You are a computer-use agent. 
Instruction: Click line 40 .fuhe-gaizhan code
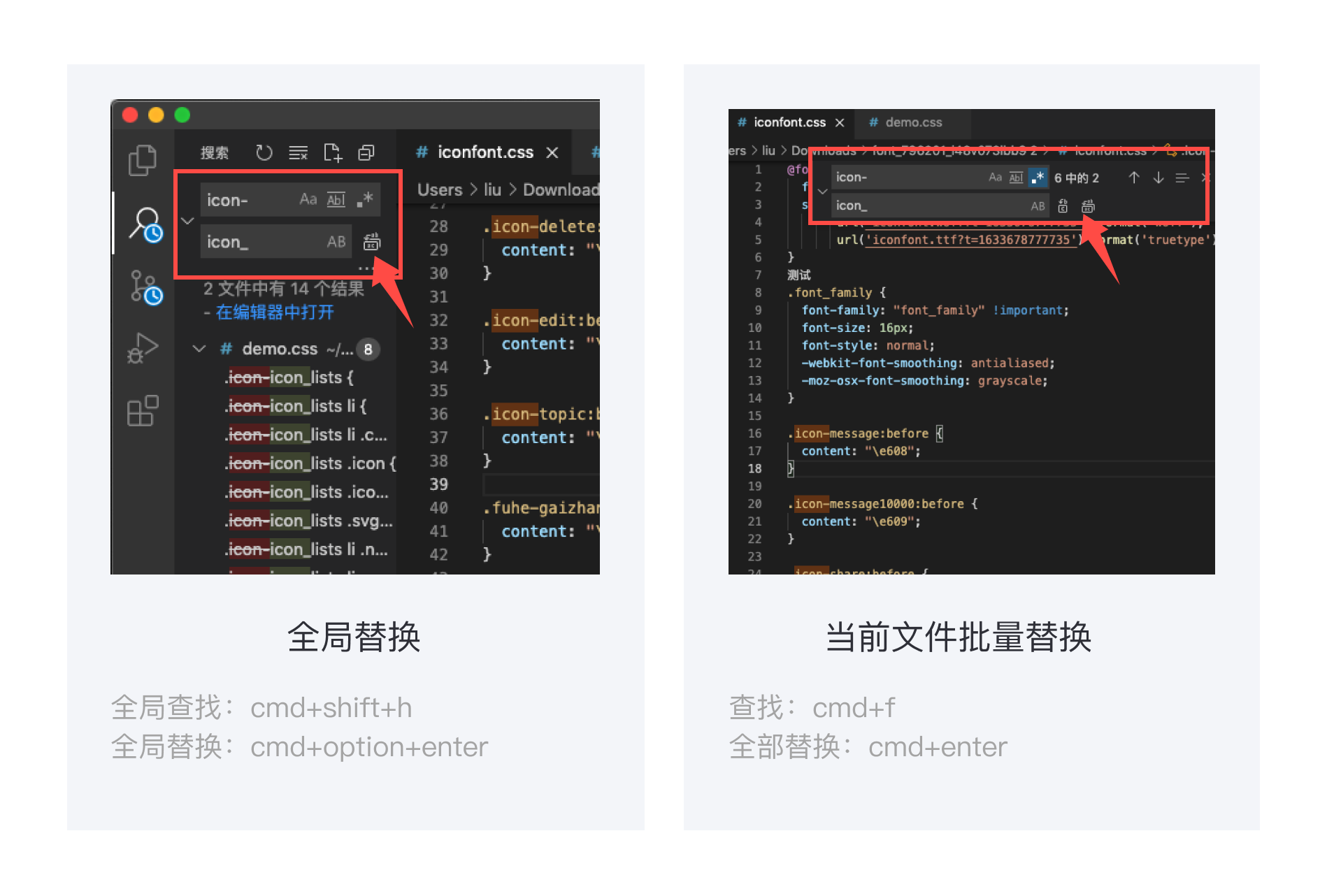(x=541, y=507)
